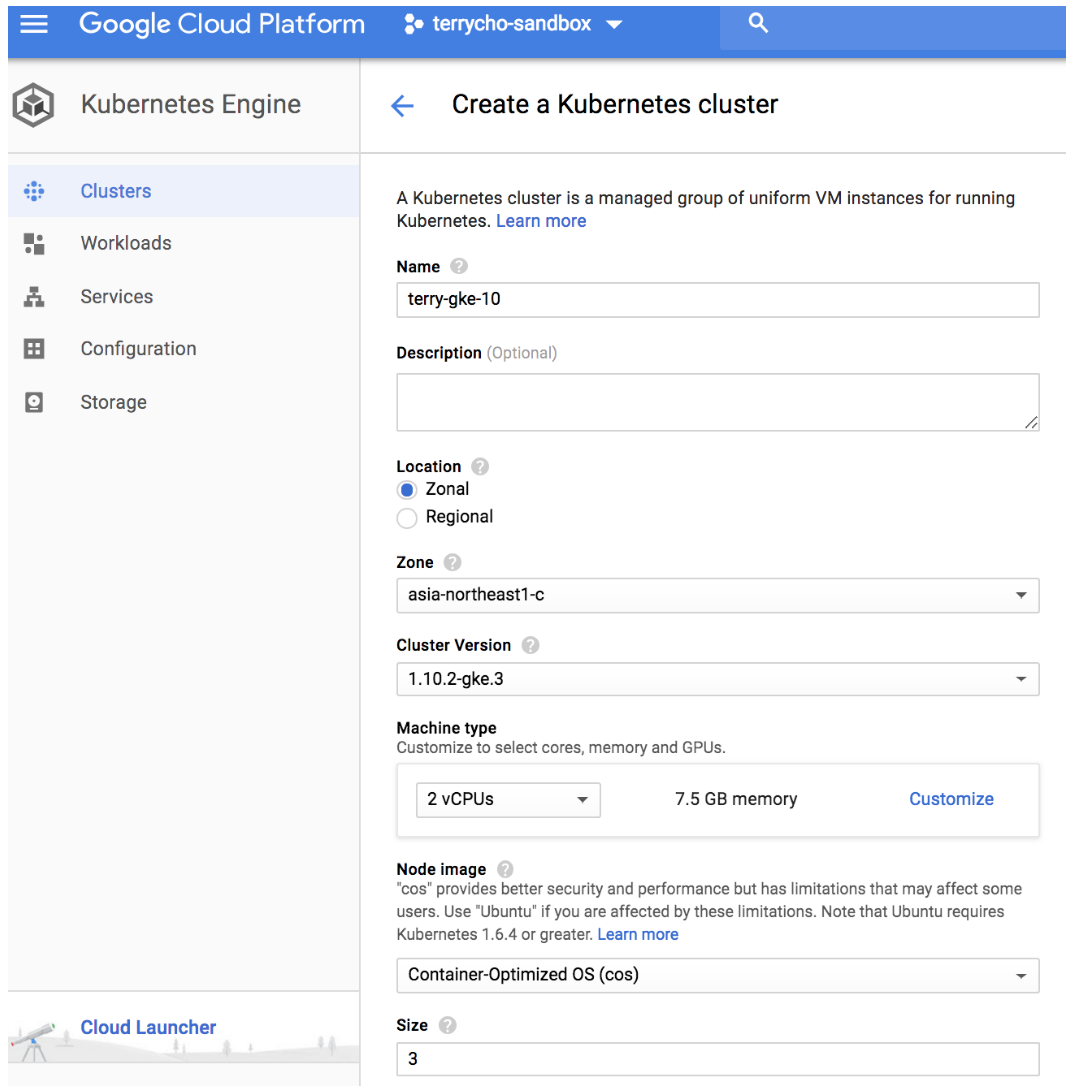
Task: Open the Cluster Version dropdown 1.10.2-gke.3
Action: (717, 679)
